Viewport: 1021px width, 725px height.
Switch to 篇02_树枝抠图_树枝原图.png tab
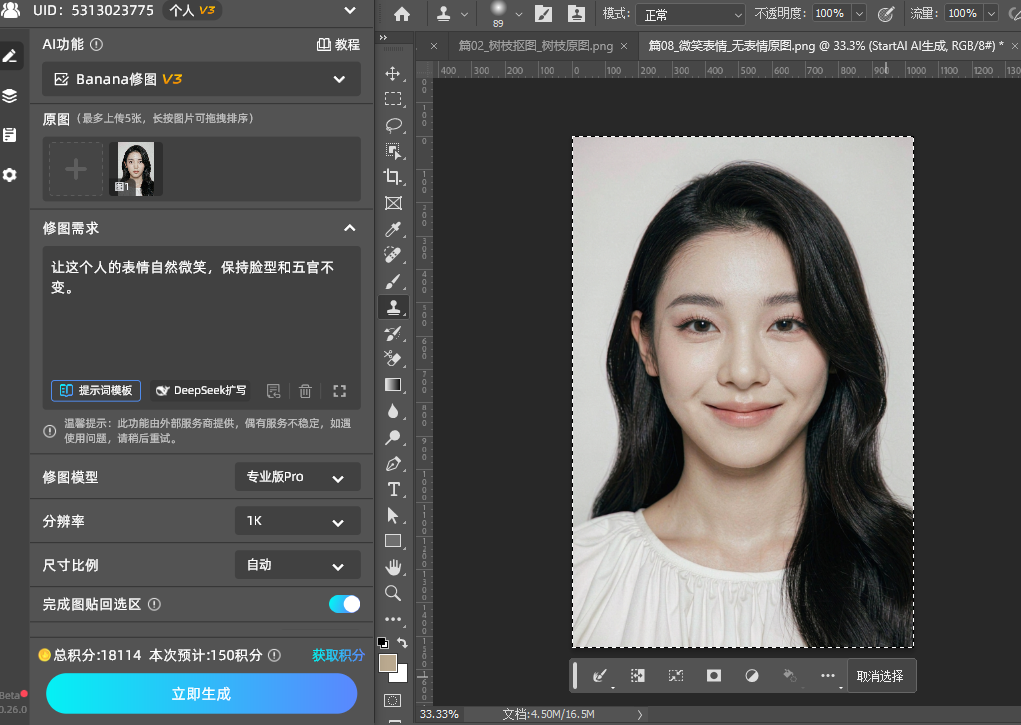point(535,46)
